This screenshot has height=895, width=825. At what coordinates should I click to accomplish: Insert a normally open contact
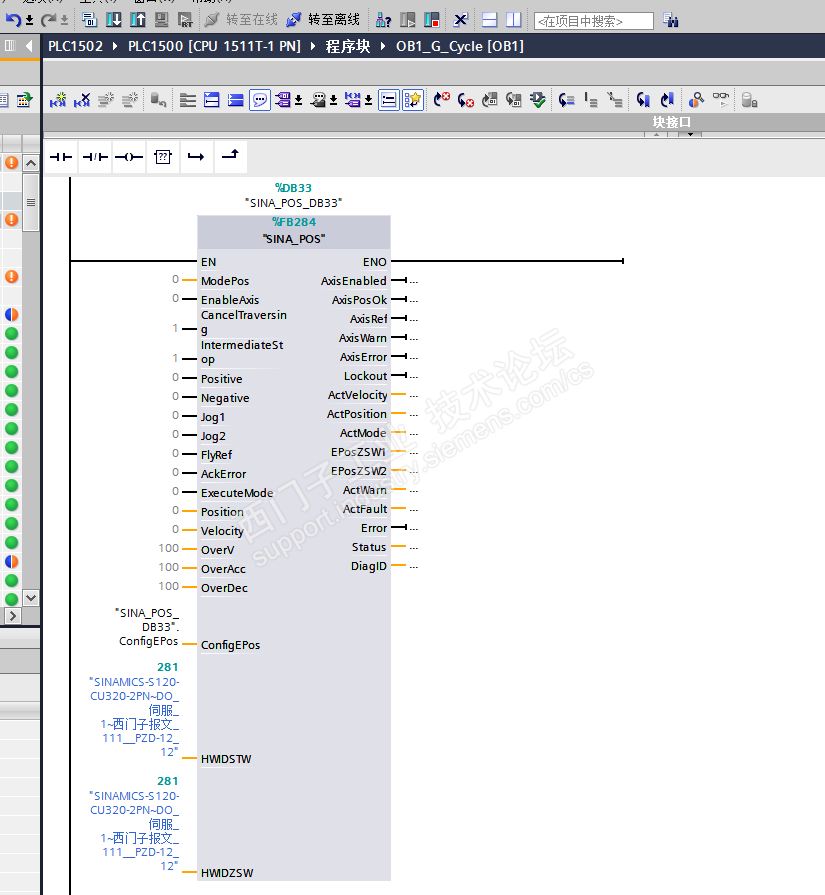pyautogui.click(x=62, y=157)
